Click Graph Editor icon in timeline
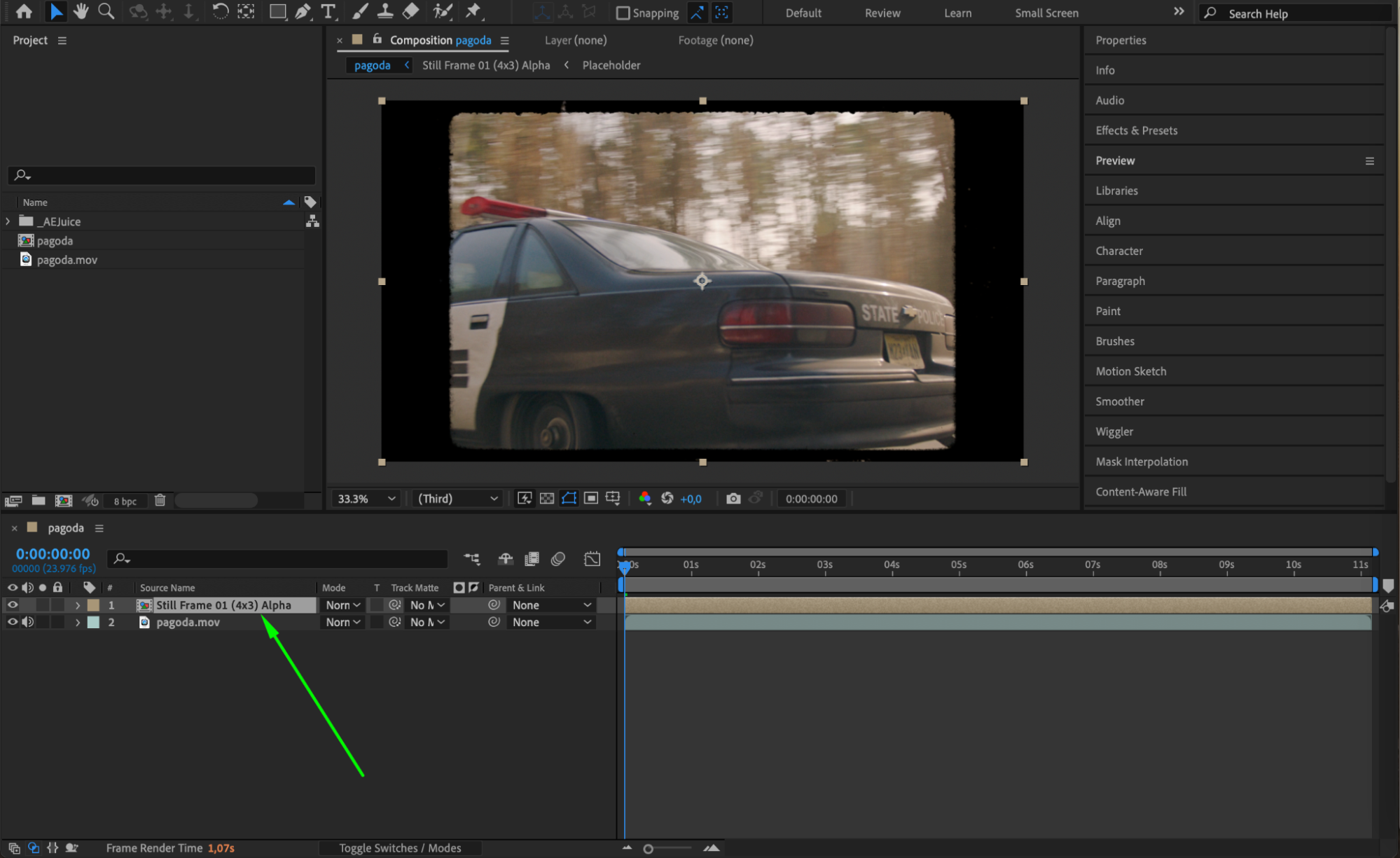 592,559
